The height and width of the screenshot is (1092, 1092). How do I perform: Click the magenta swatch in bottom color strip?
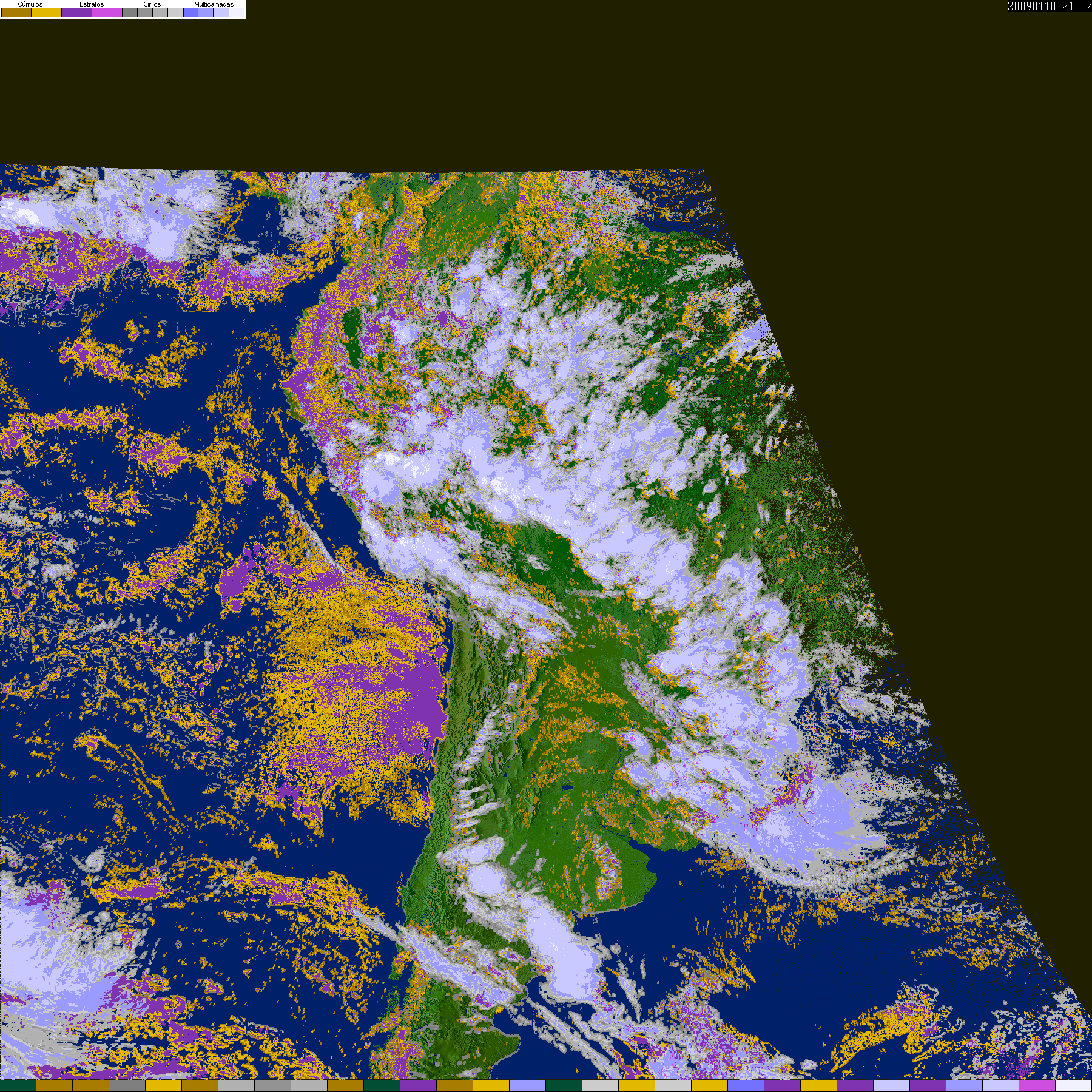coord(1037,1086)
